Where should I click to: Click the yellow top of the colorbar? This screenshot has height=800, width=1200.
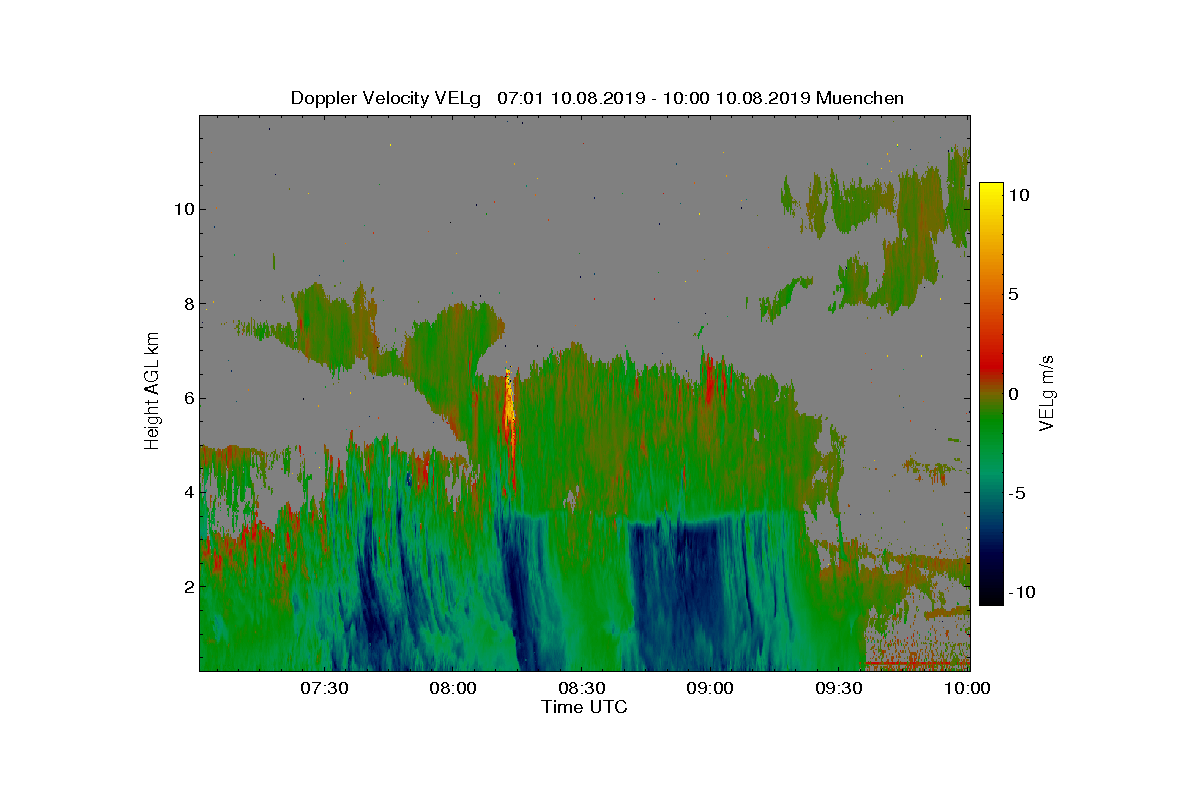coord(990,192)
